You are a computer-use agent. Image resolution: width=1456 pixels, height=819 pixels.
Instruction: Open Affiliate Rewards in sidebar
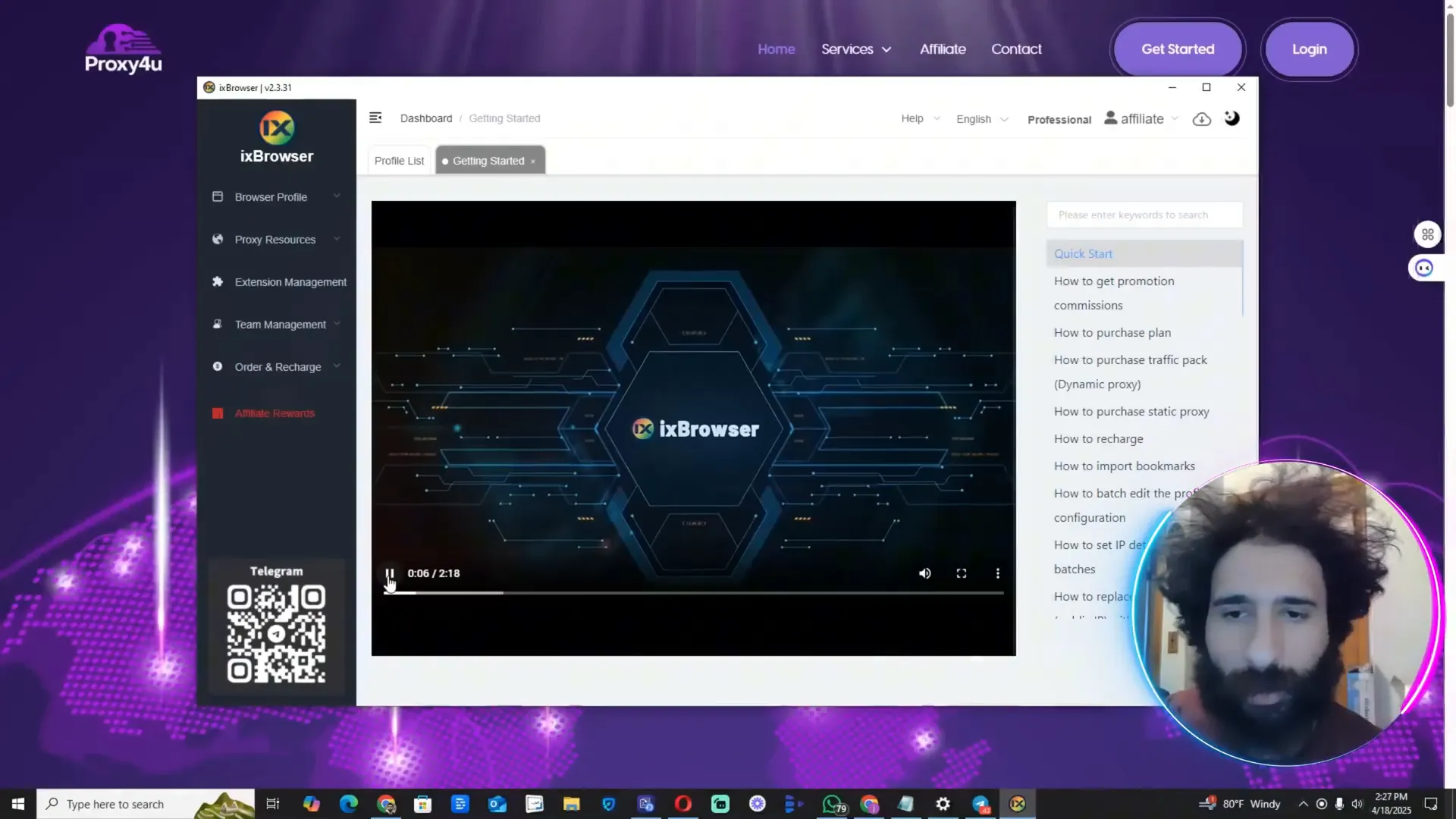click(275, 413)
